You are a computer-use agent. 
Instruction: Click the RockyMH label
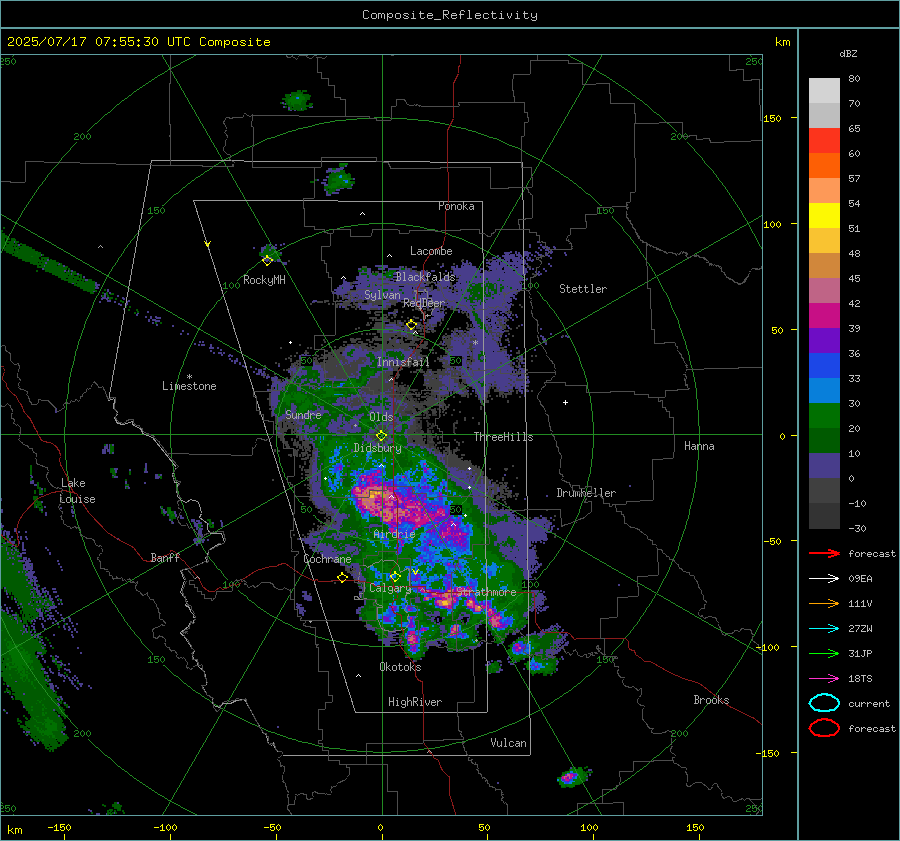[264, 280]
